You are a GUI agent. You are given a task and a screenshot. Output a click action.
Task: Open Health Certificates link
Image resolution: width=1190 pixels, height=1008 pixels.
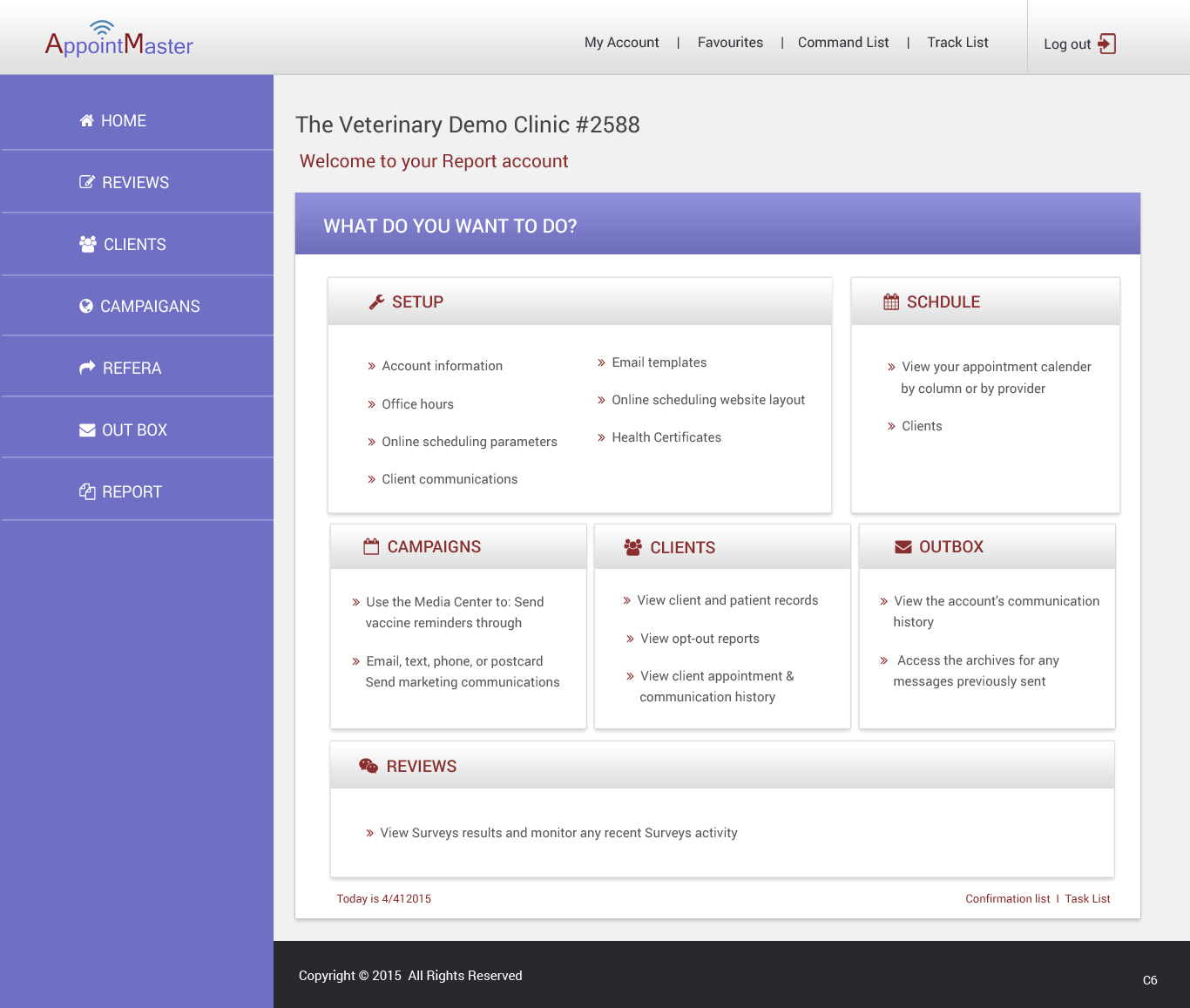pos(666,437)
